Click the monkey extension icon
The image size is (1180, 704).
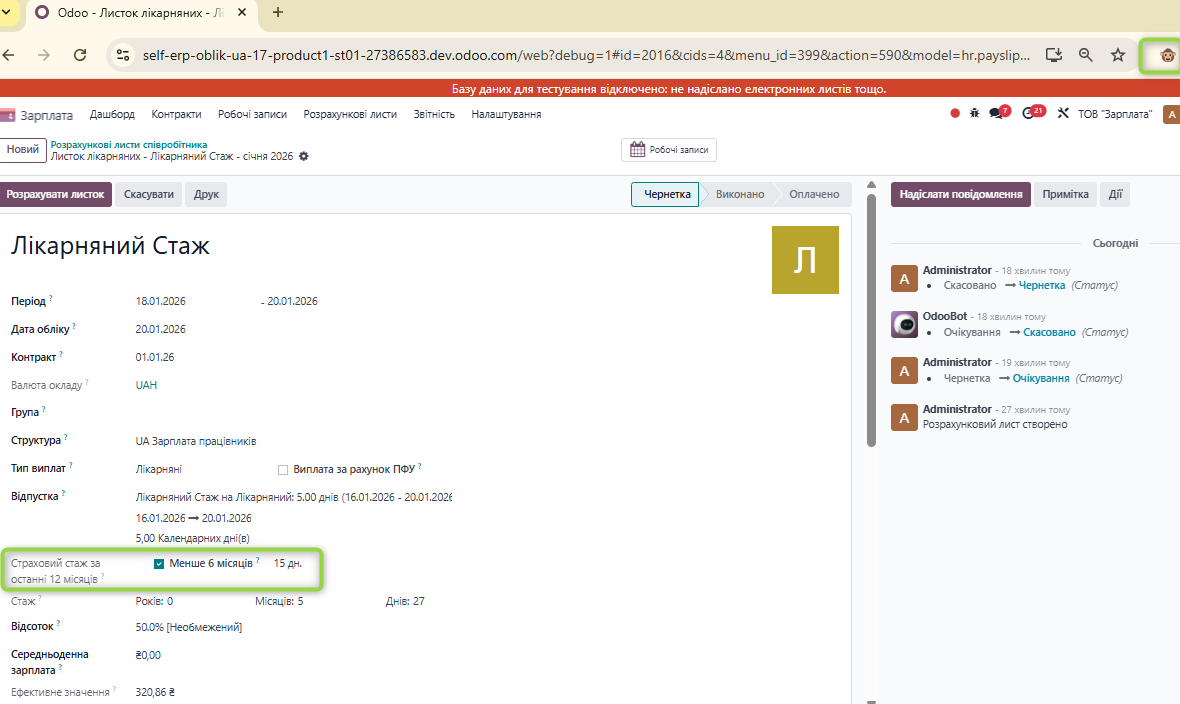(1166, 55)
